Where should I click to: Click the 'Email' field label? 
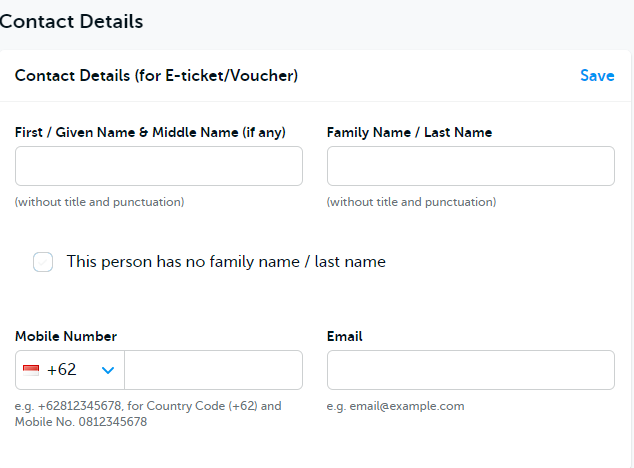pos(344,336)
